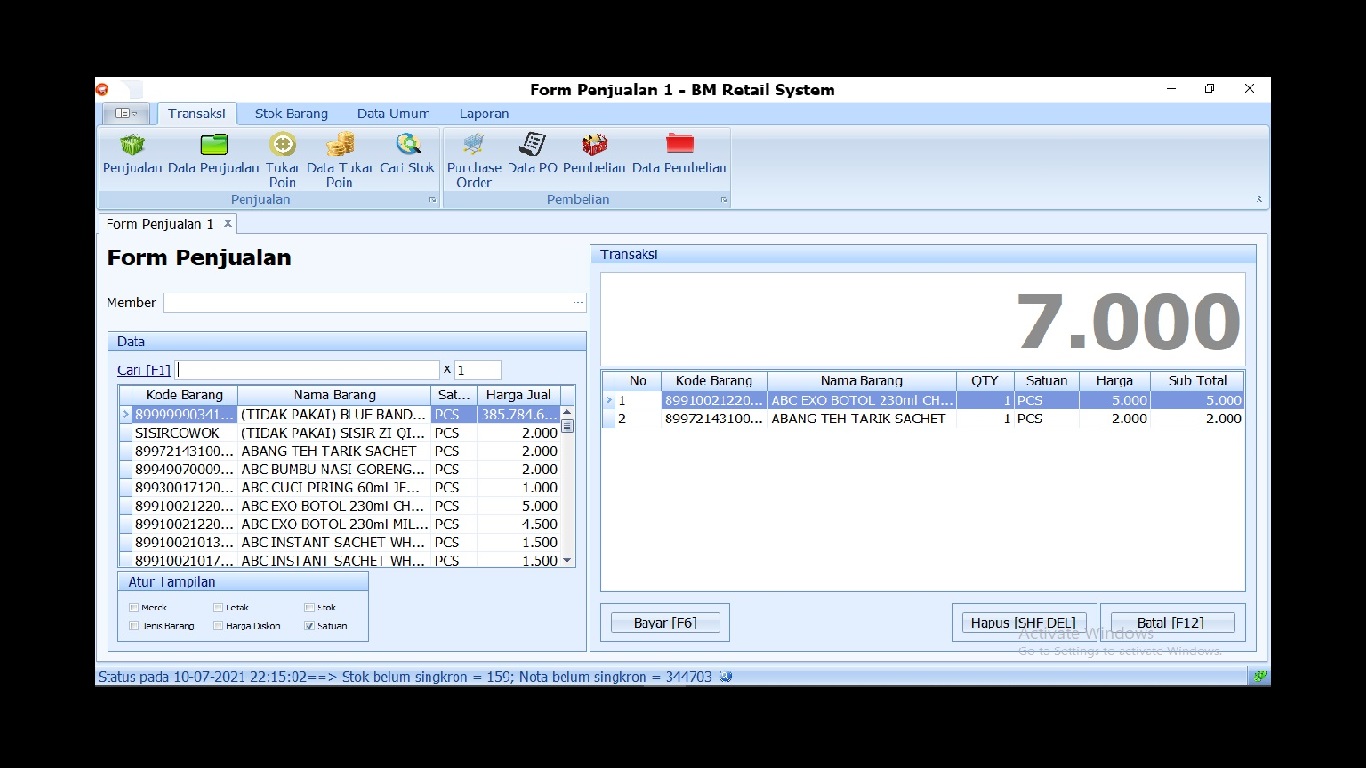Open the Data Penjualan green folder

tap(214, 146)
